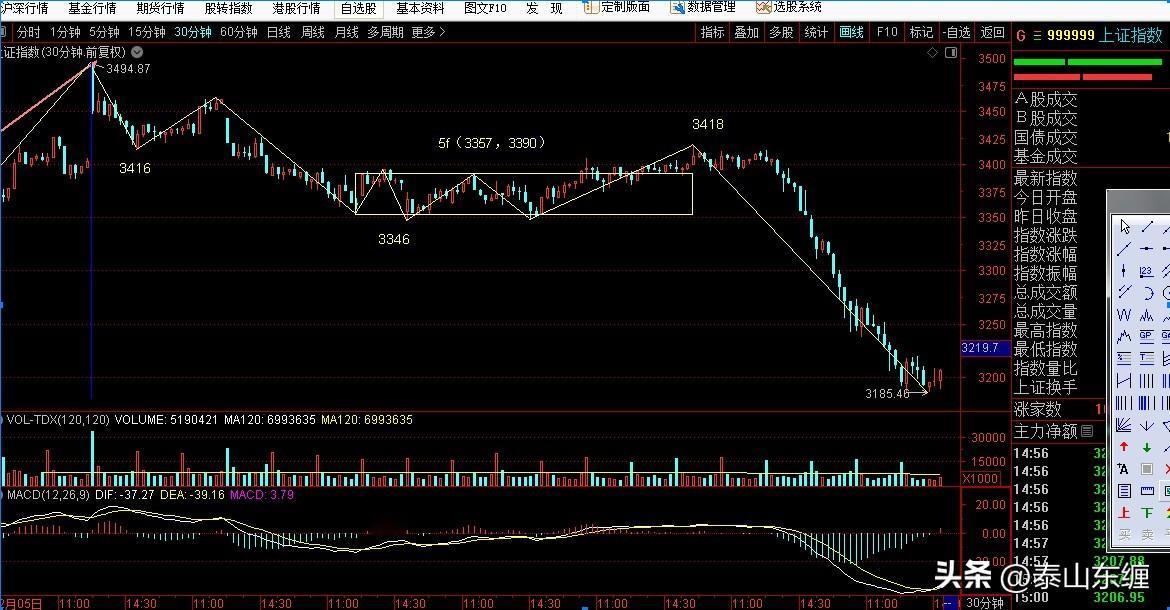The width and height of the screenshot is (1170, 610).
Task: Select the mountain peak wave tool
Action: pyautogui.click(x=1124, y=336)
